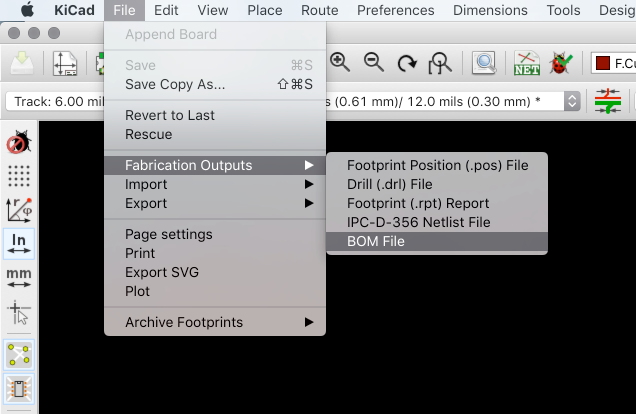This screenshot has width=636, height=414.
Task: Click the zoom out magnifier icon
Action: click(x=374, y=63)
